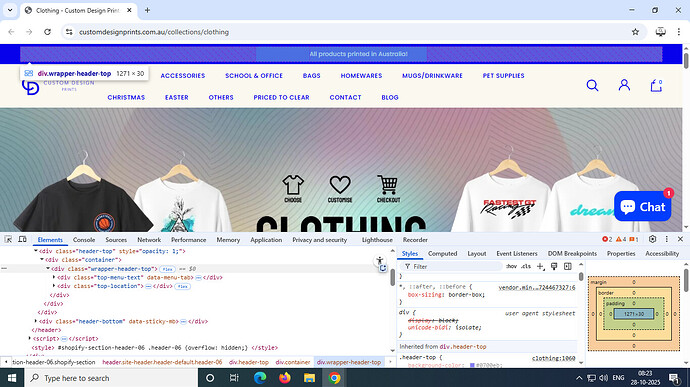Expand the script element node
The image size is (690, 387).
[30, 339]
